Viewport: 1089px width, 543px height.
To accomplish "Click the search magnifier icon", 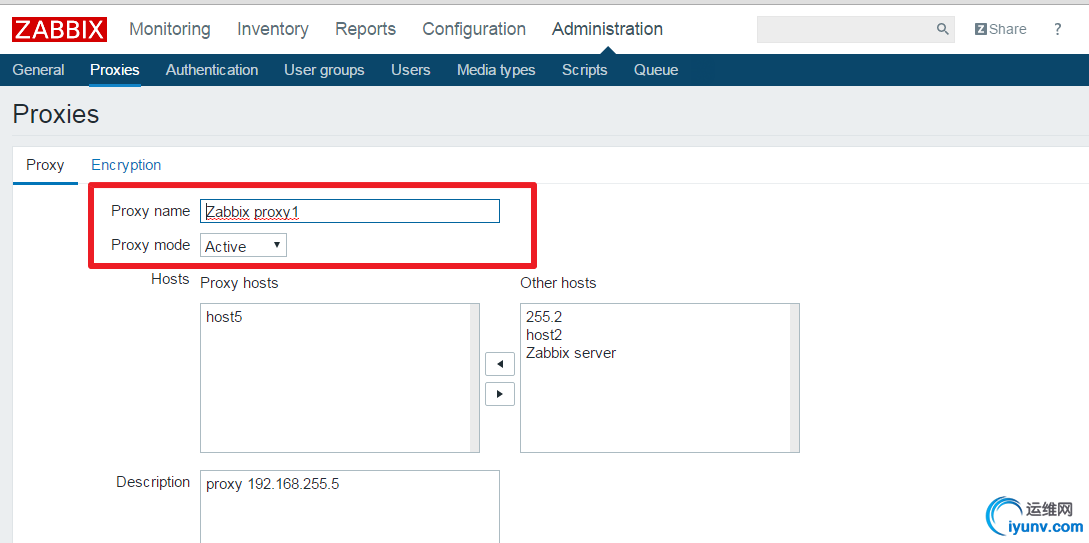I will click(942, 29).
